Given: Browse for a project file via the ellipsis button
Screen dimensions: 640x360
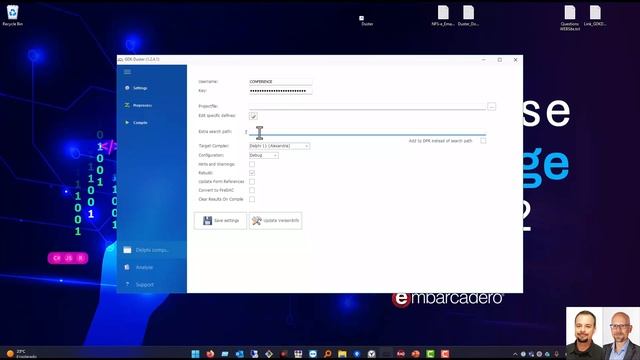Looking at the screenshot, I should pos(491,107).
